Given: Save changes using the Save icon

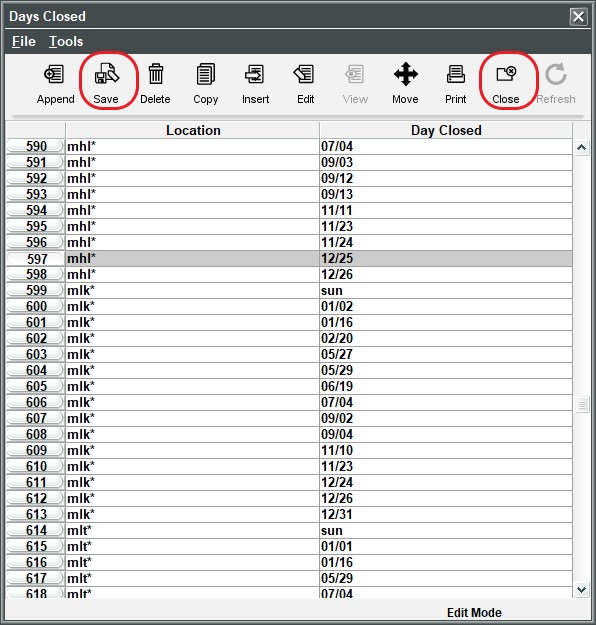Looking at the screenshot, I should click(x=106, y=74).
